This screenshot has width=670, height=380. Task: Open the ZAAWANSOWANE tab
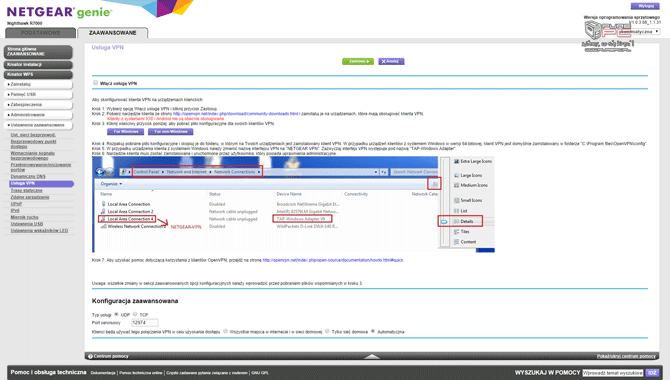tap(113, 33)
